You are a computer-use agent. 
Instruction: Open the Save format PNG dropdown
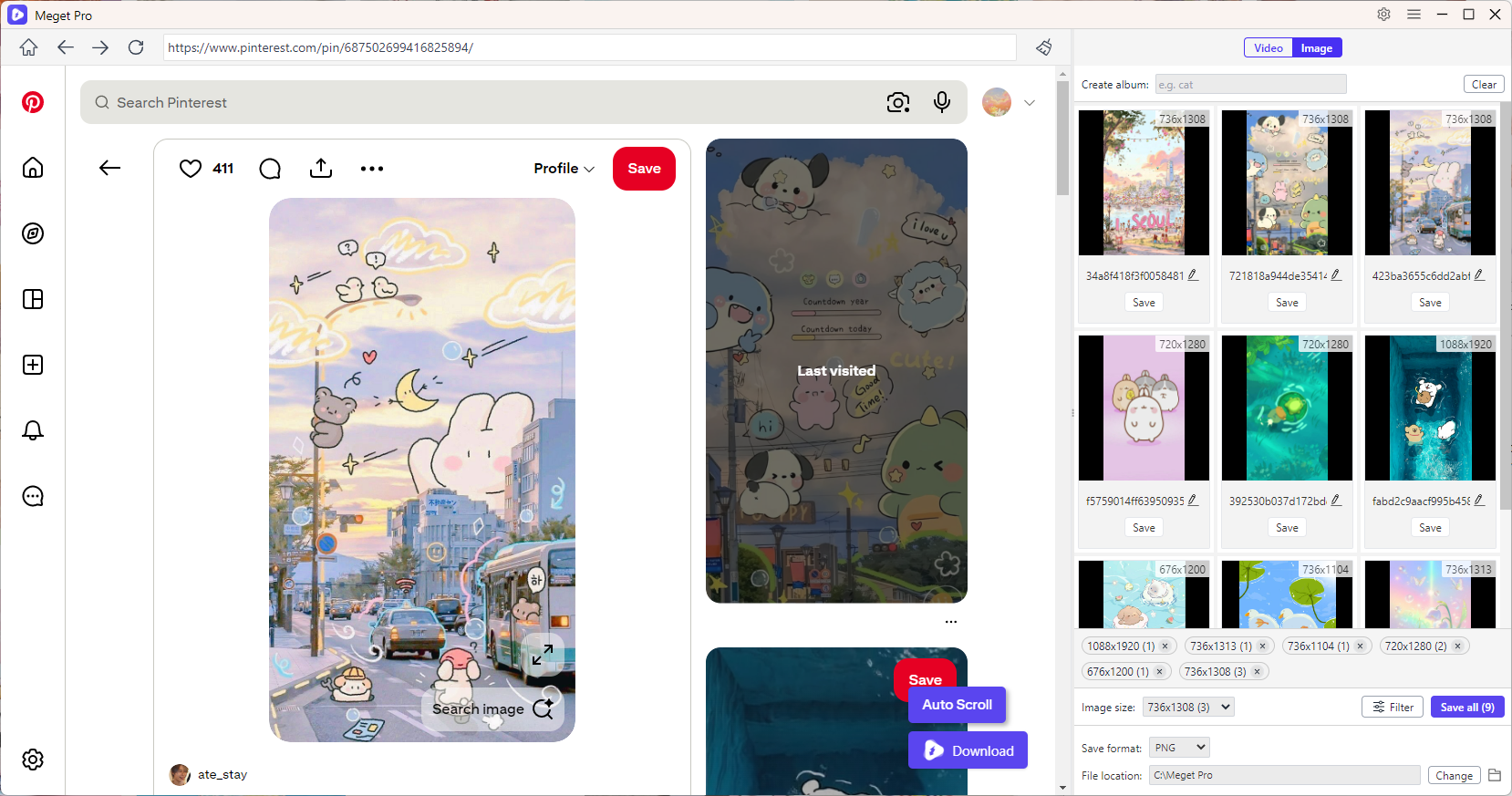pos(1179,748)
